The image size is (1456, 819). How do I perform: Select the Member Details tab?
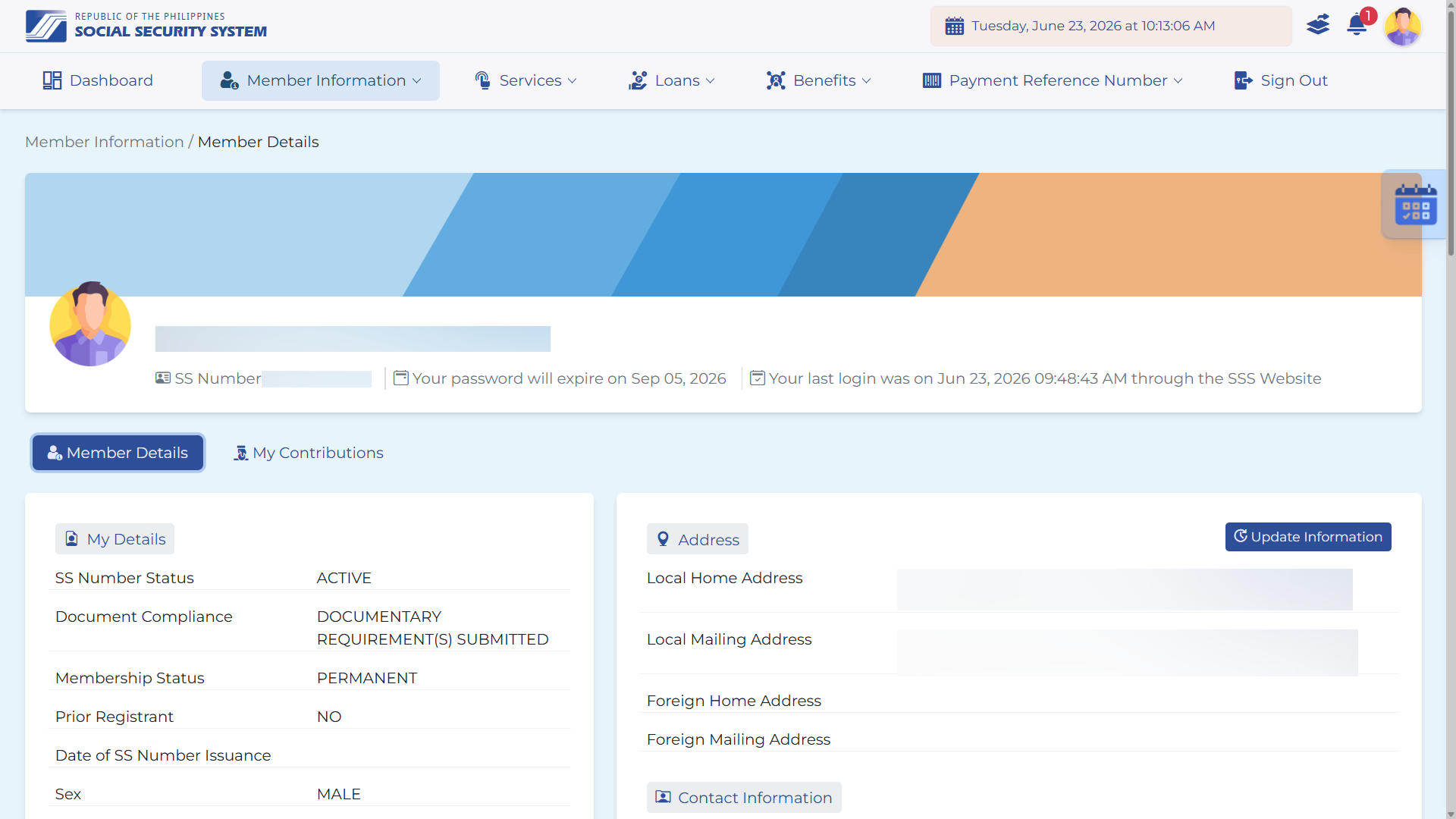[x=118, y=453]
